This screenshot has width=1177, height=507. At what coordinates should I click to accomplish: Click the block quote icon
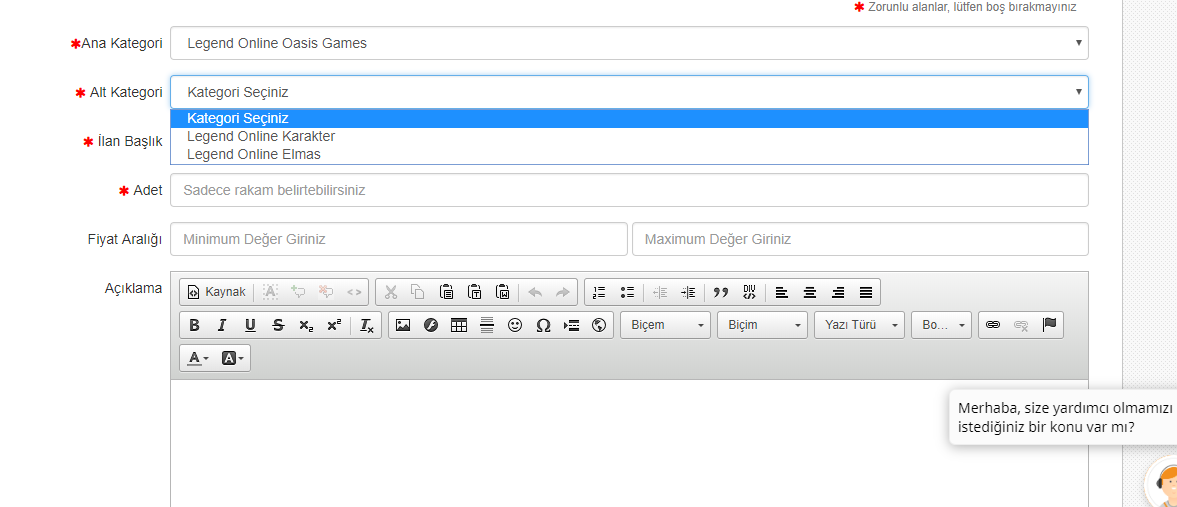coord(721,292)
